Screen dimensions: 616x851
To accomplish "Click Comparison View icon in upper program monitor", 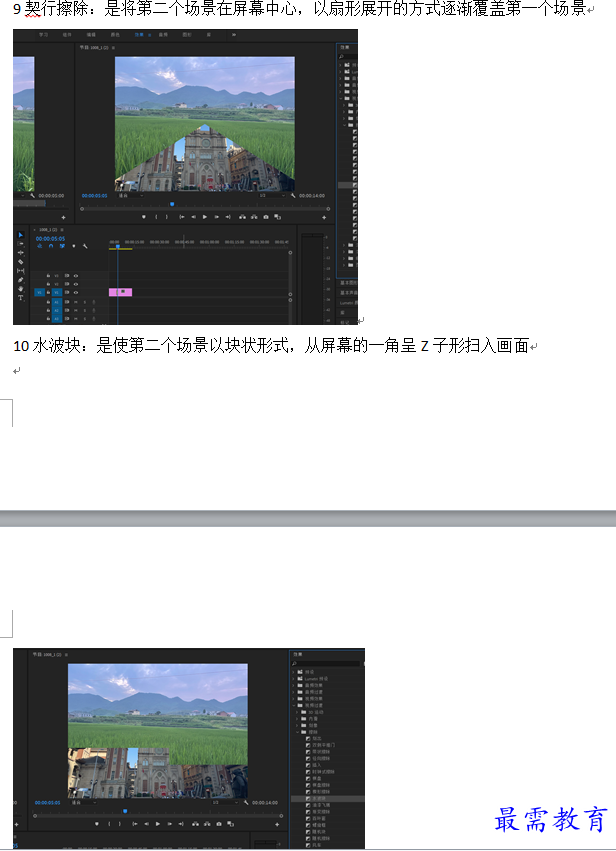I will (277, 217).
